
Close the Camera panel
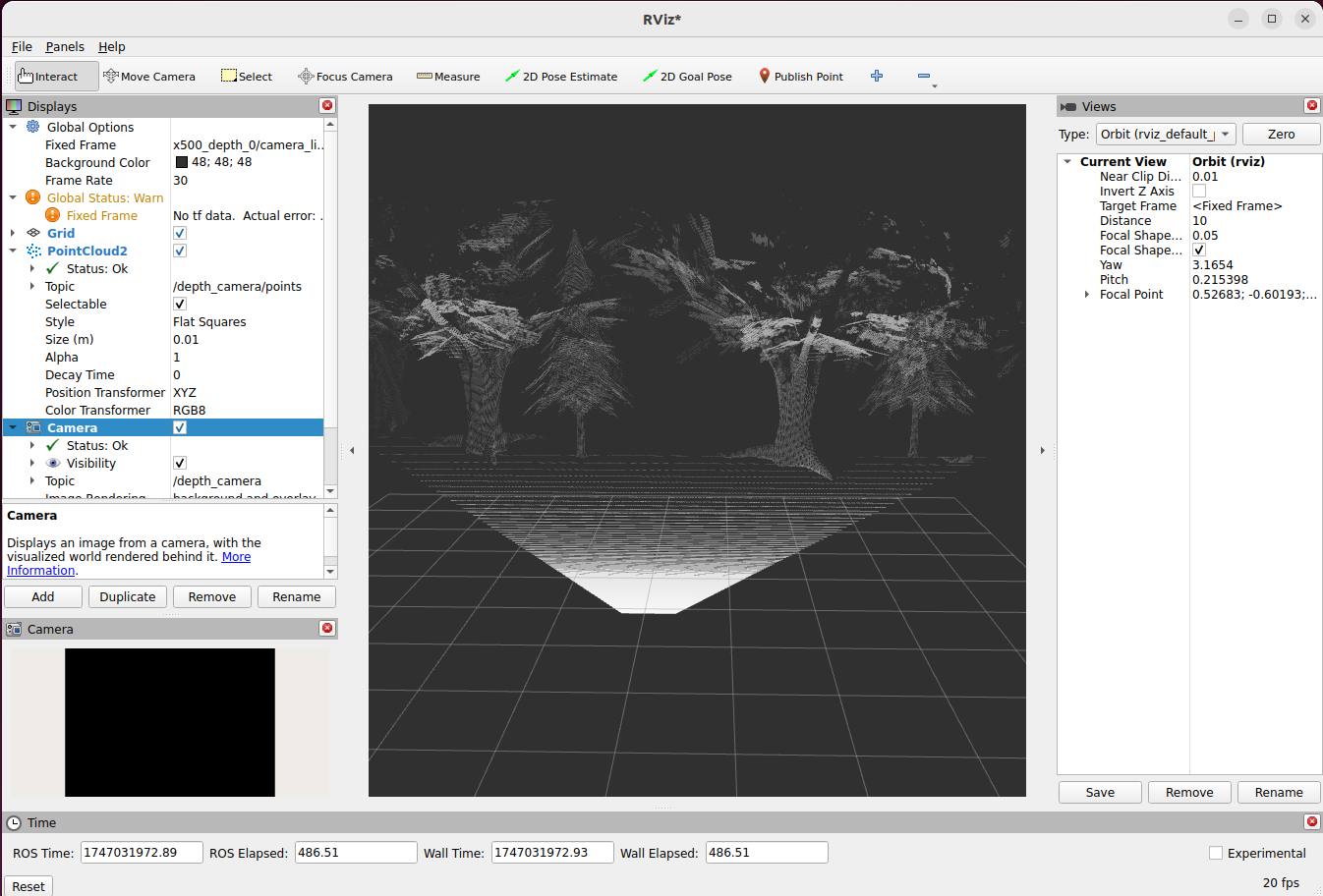tap(327, 628)
